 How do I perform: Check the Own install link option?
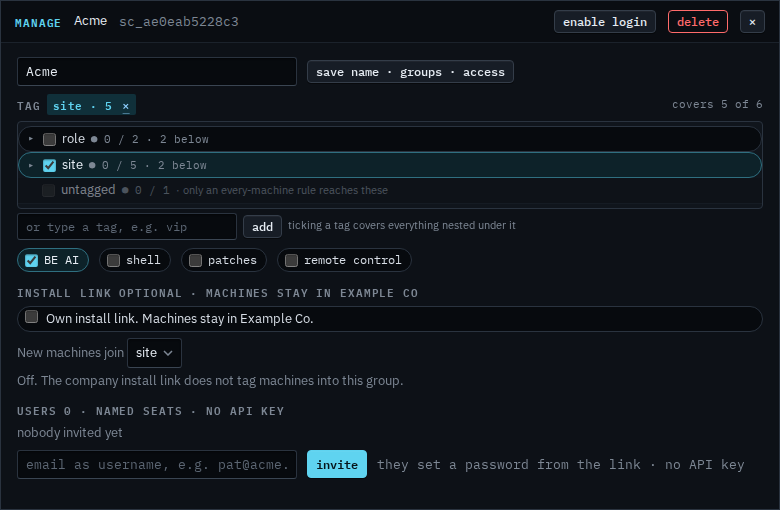pyautogui.click(x=31, y=317)
